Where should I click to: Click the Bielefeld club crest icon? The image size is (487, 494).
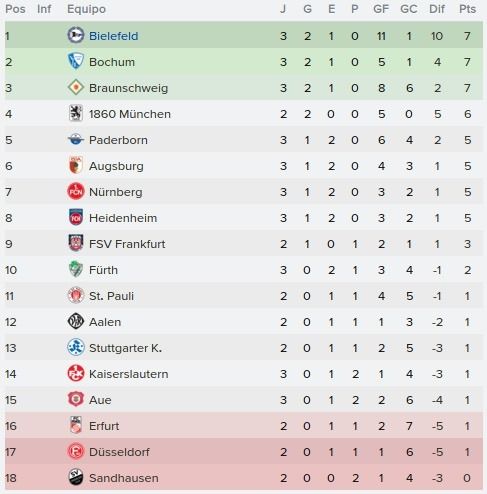(x=76, y=35)
